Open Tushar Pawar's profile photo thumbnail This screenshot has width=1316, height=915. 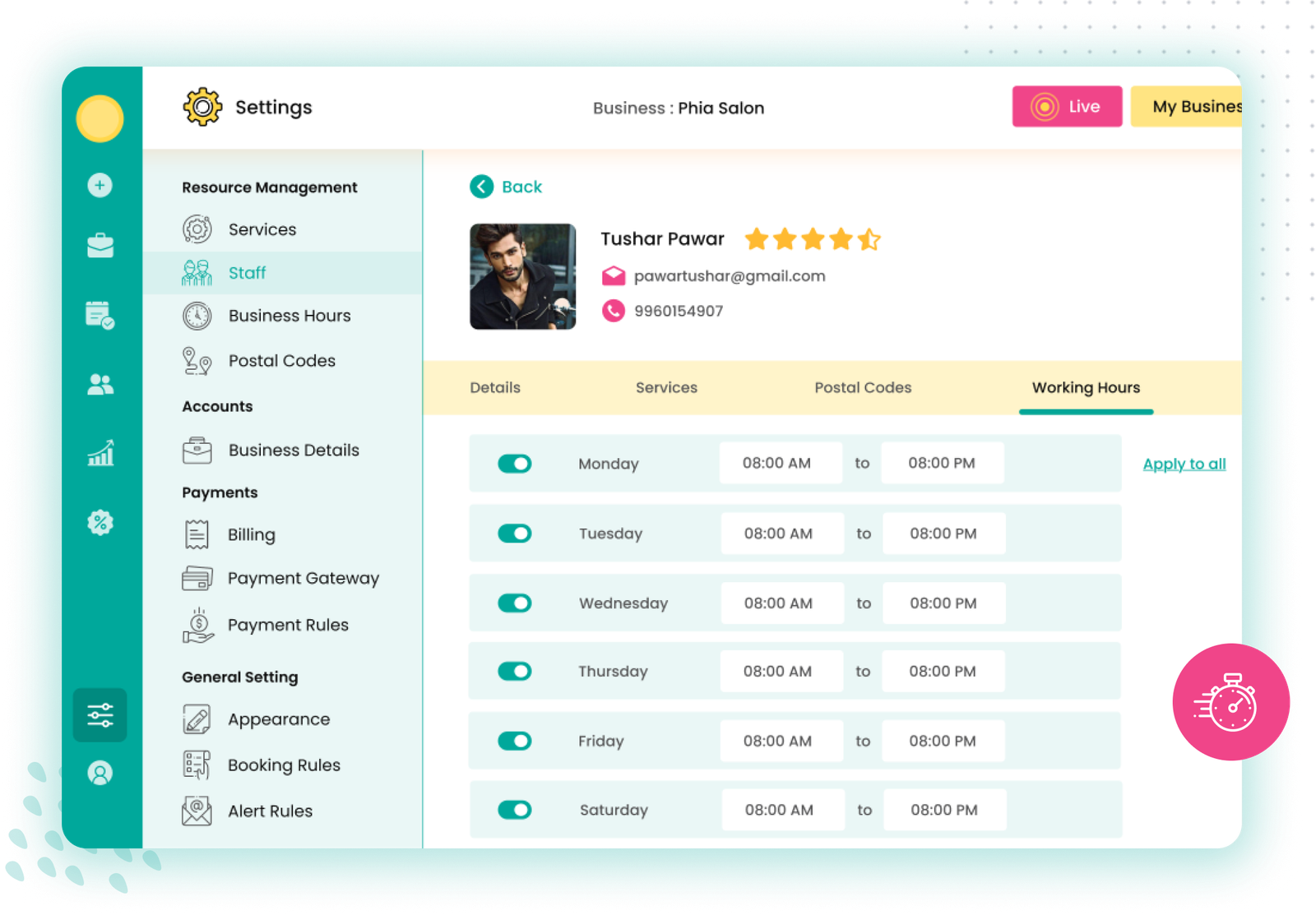click(522, 276)
